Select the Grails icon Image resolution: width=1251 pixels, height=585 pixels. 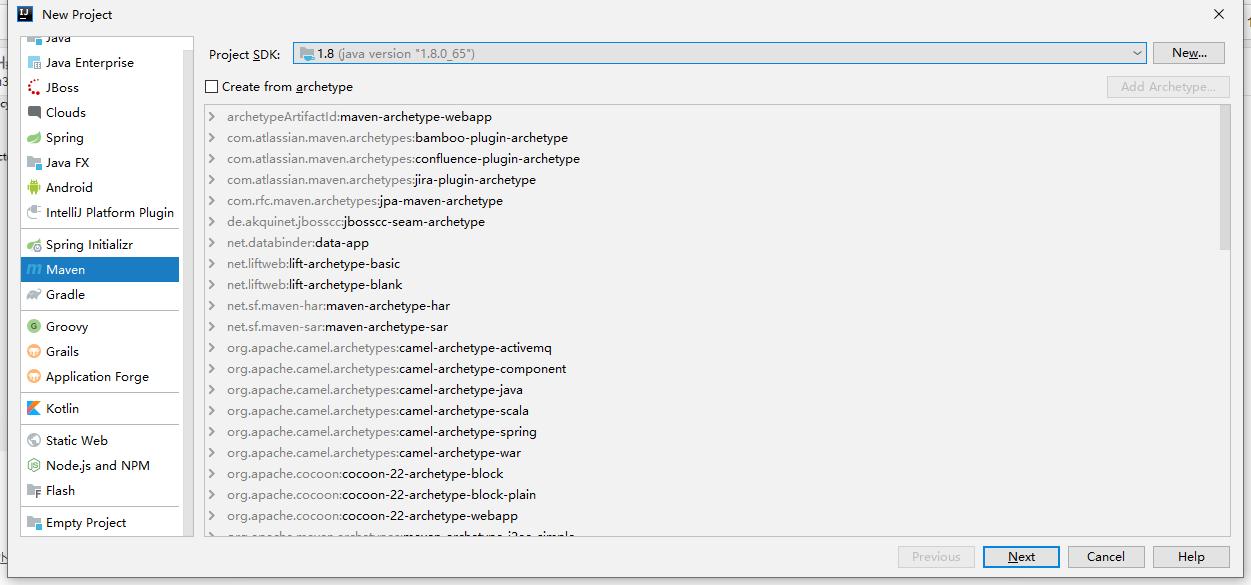click(x=34, y=351)
